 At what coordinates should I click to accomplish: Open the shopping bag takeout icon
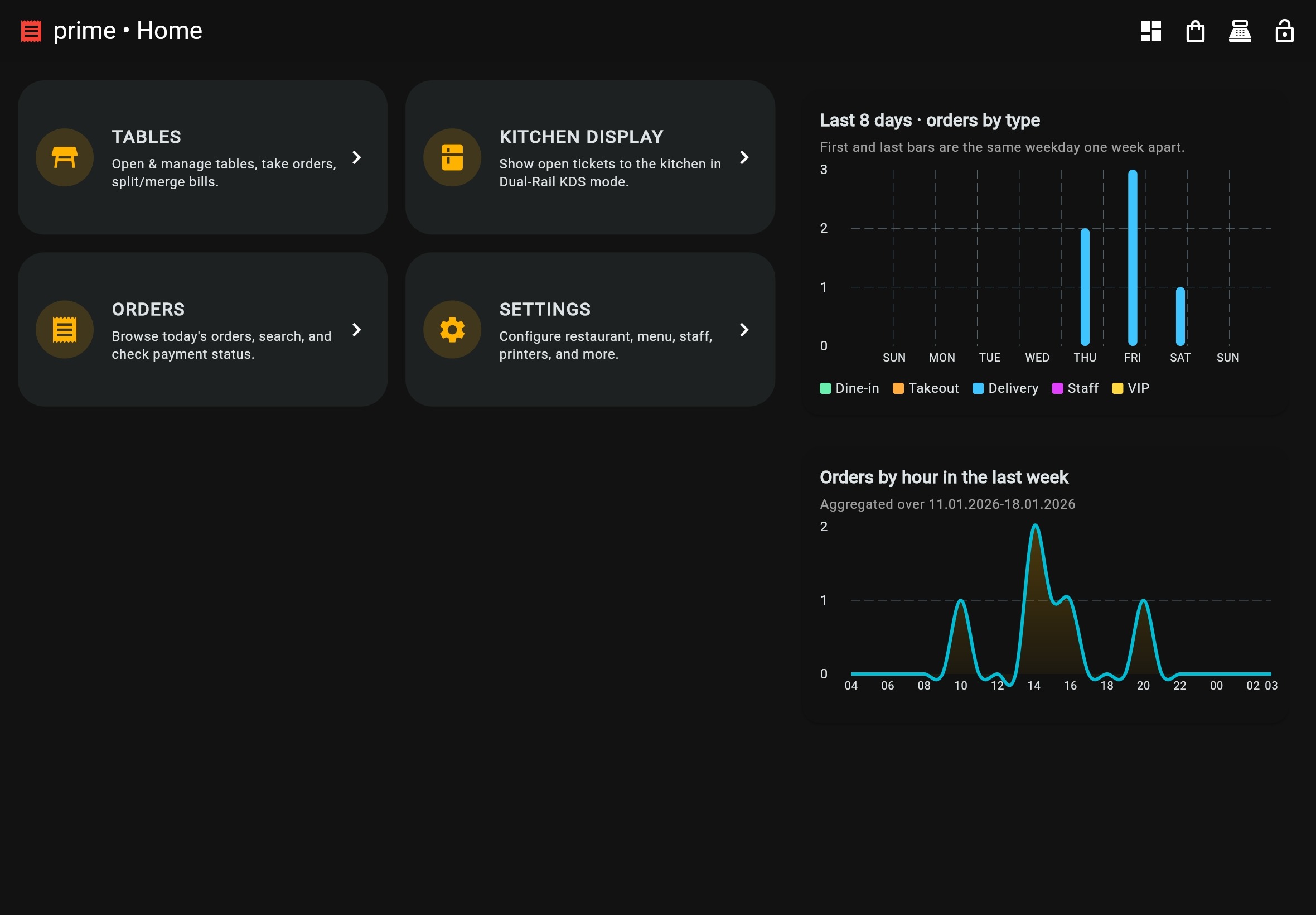point(1195,31)
